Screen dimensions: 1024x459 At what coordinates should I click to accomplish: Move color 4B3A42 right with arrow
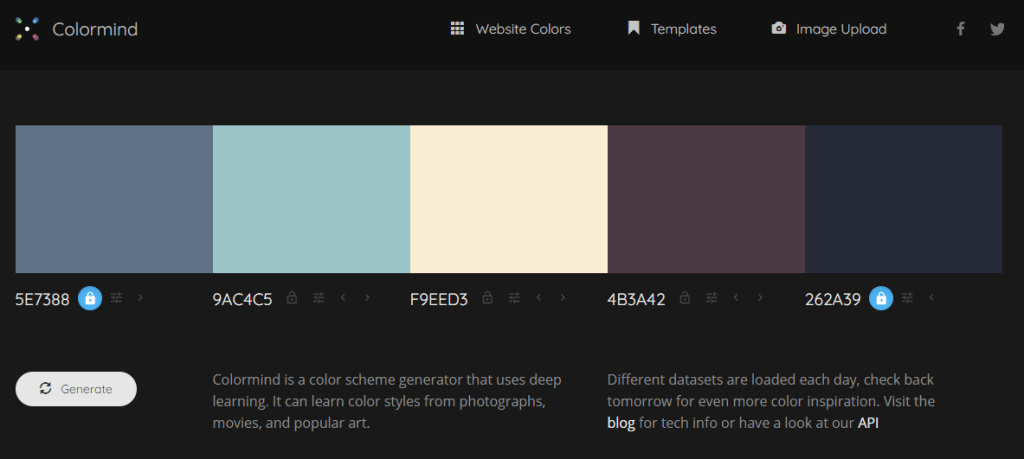click(x=760, y=298)
